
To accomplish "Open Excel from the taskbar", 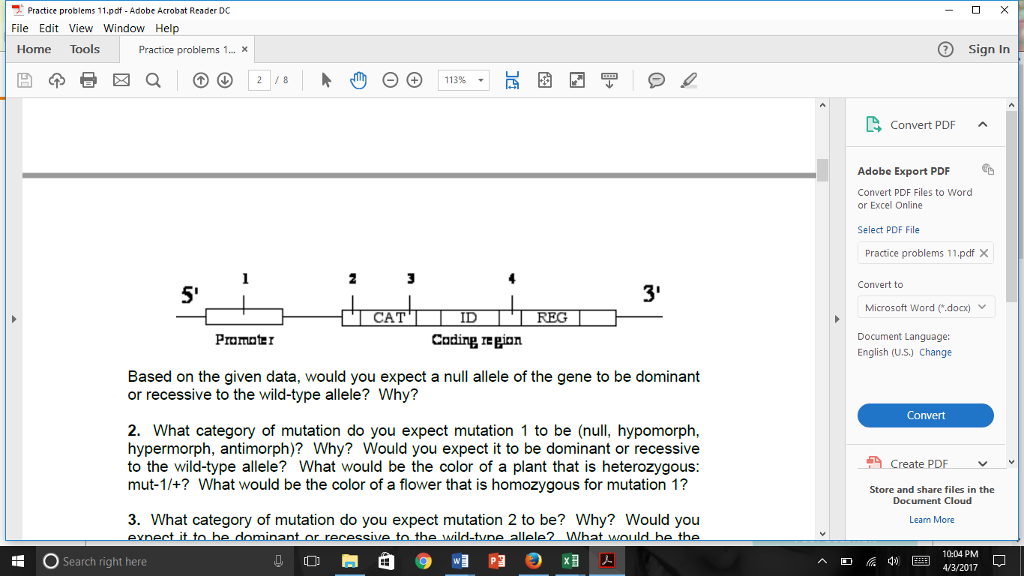I will 571,561.
